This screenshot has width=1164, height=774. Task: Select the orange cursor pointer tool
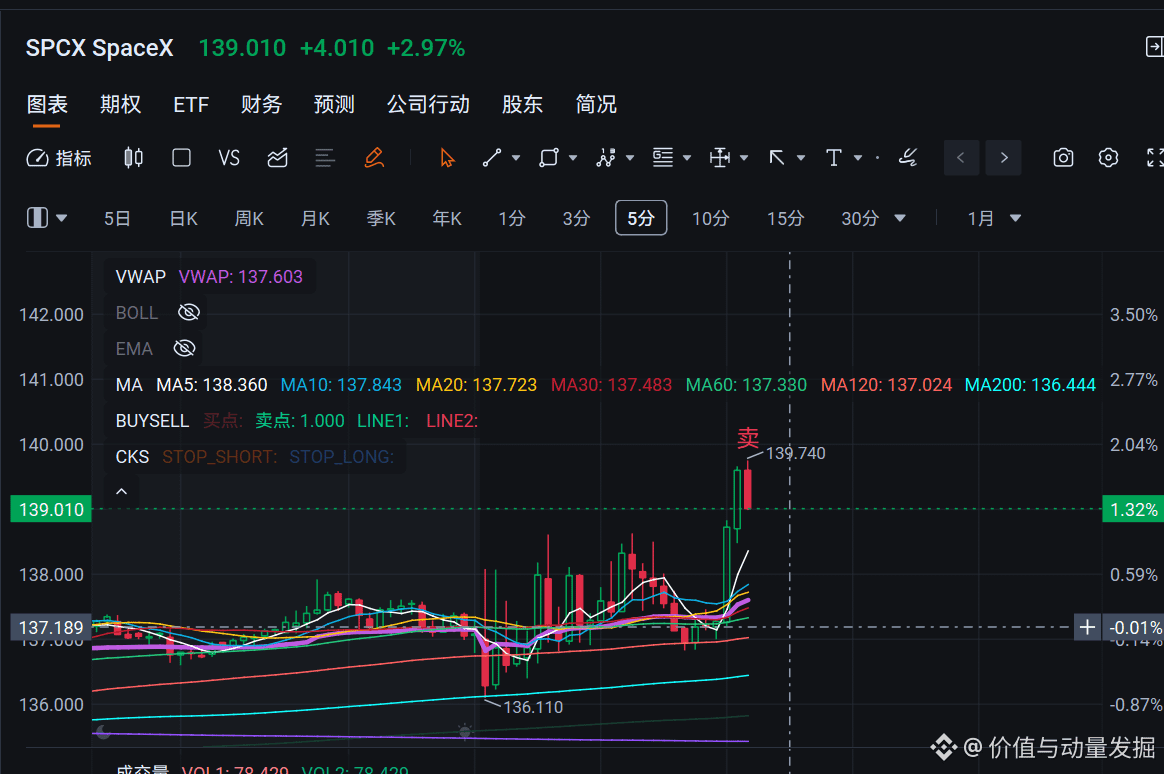click(x=447, y=158)
